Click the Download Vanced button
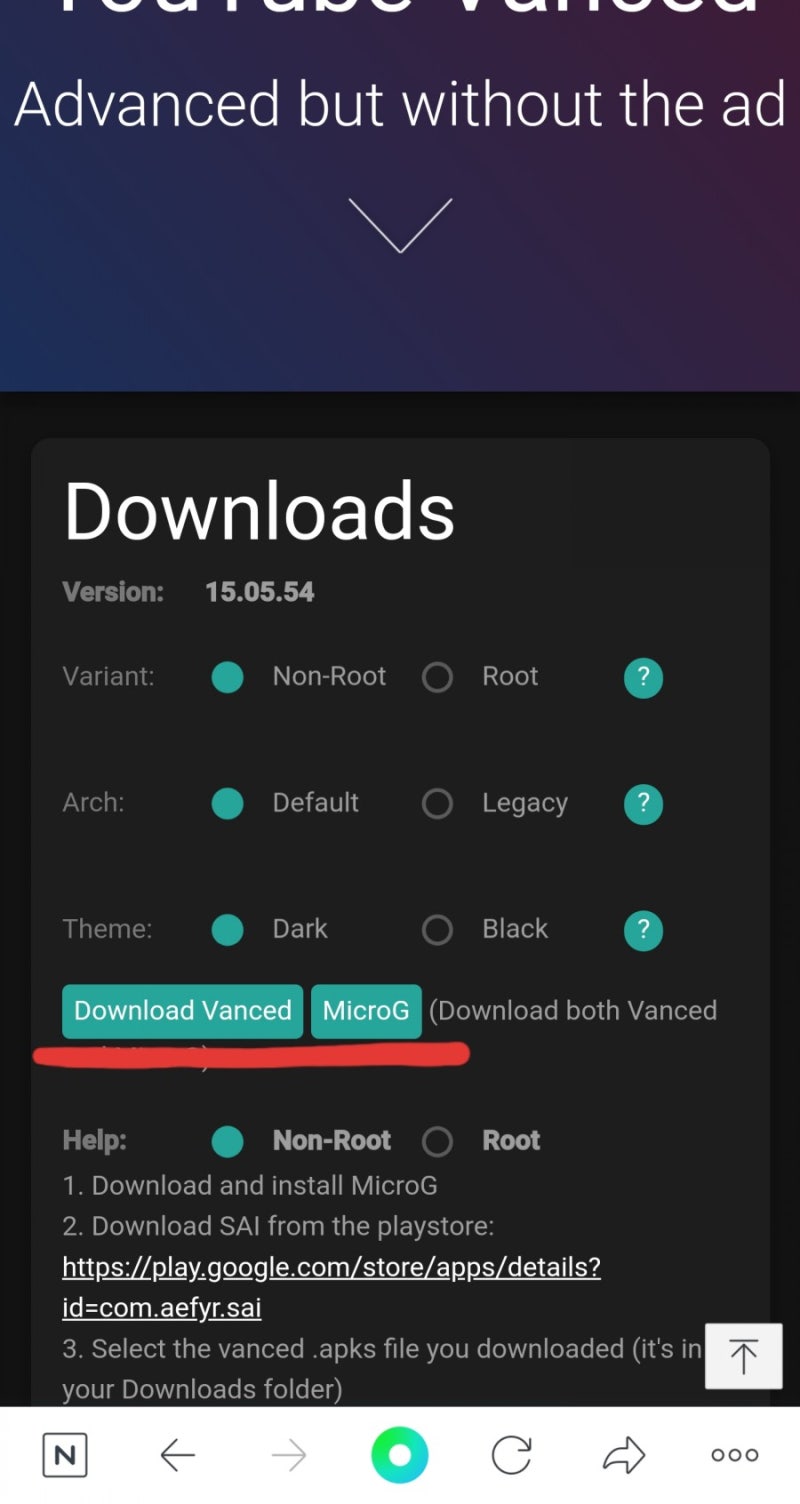Screen dimensions: 800x1504 183,1011
